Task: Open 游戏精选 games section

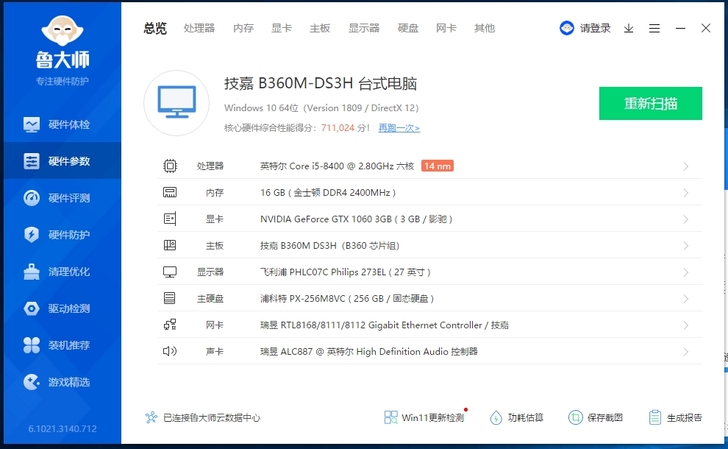Action: click(x=62, y=382)
